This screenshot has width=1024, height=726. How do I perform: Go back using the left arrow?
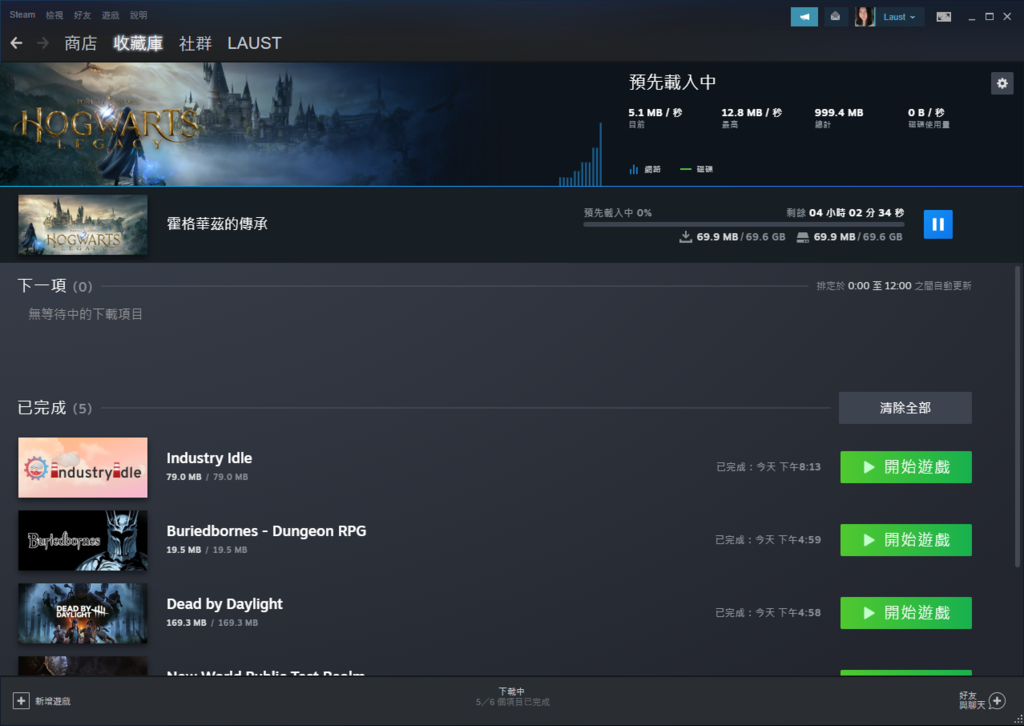pyautogui.click(x=17, y=43)
